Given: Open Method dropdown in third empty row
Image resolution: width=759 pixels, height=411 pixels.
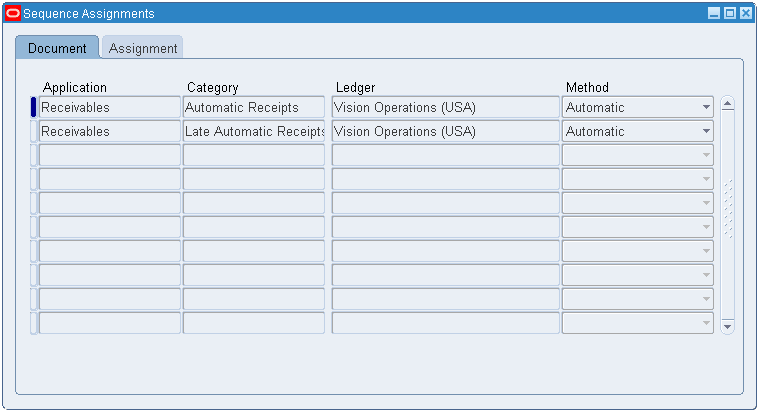Looking at the screenshot, I should click(706, 155).
